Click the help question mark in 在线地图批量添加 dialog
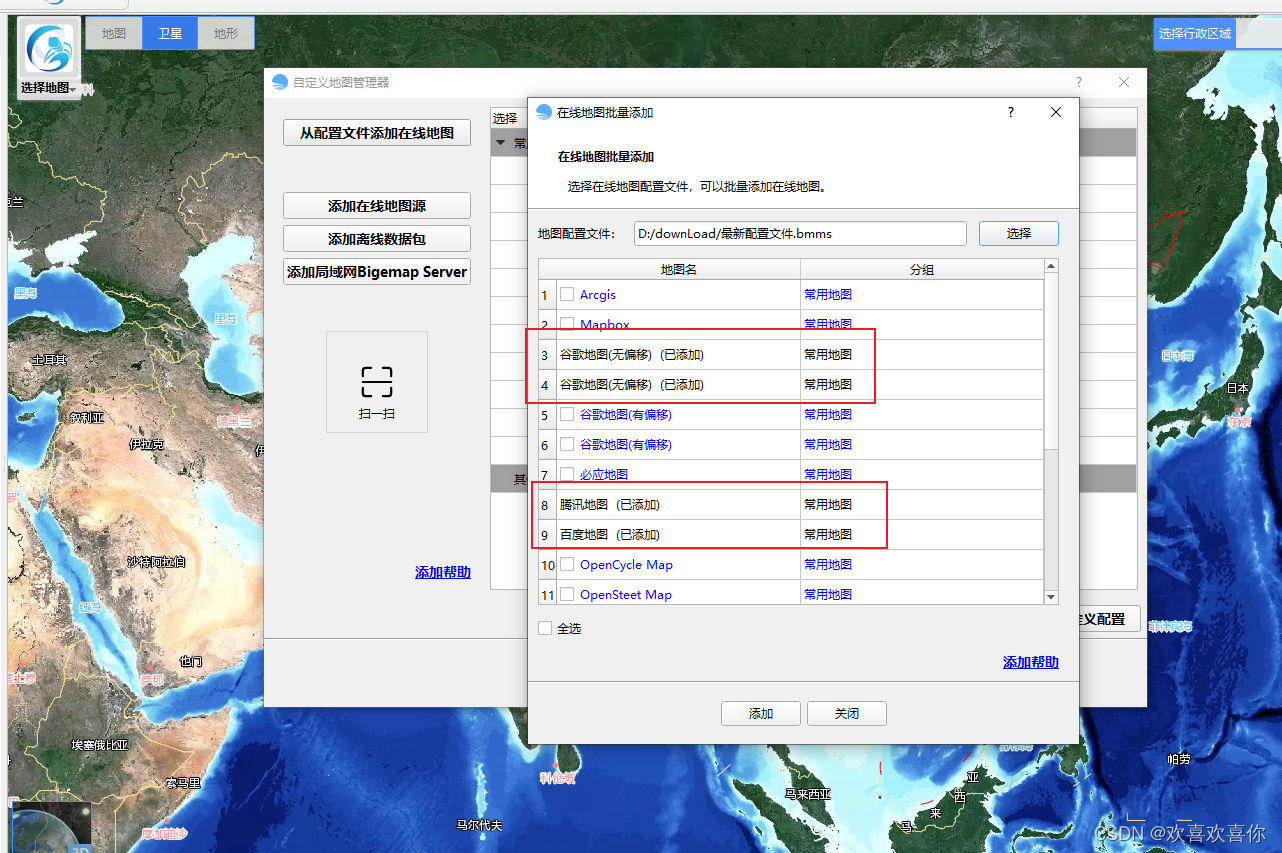1282x853 pixels. [1011, 112]
